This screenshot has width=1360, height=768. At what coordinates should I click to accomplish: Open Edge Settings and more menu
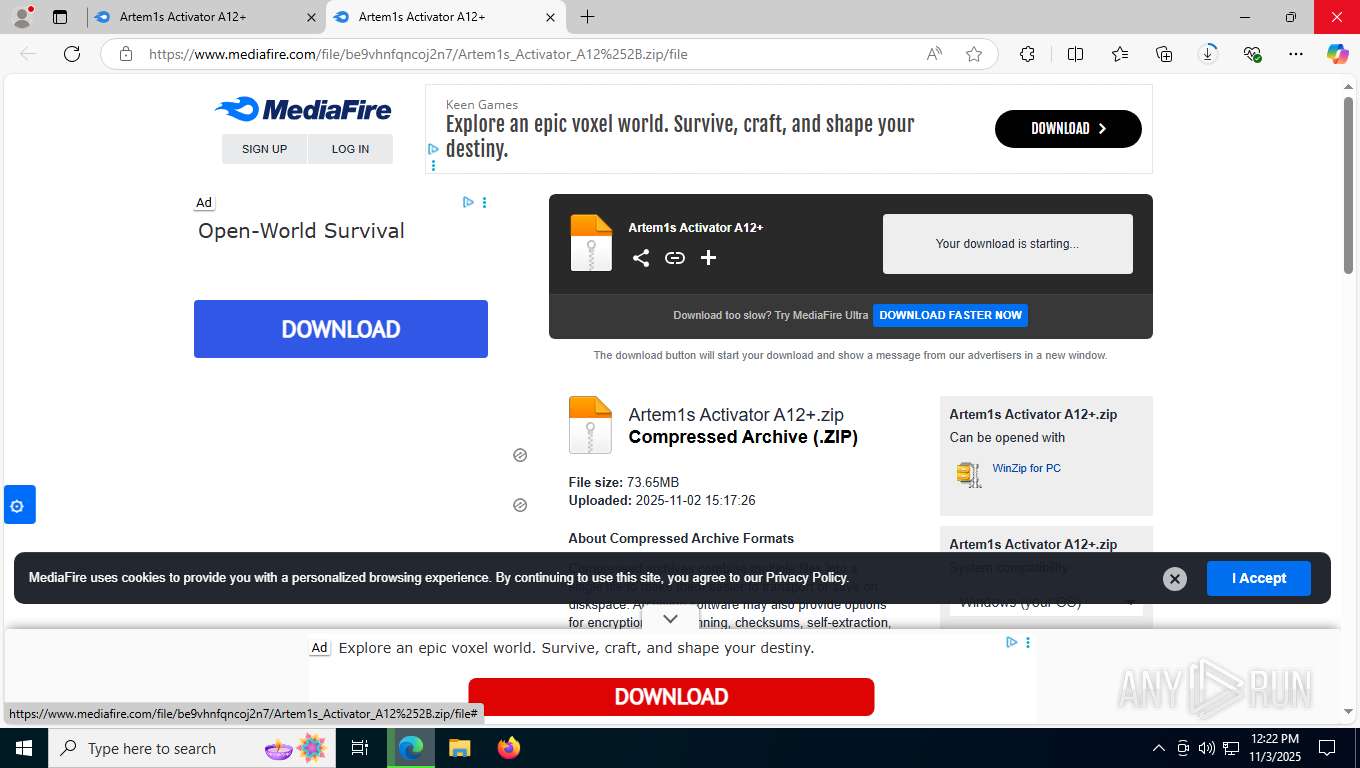1296,54
